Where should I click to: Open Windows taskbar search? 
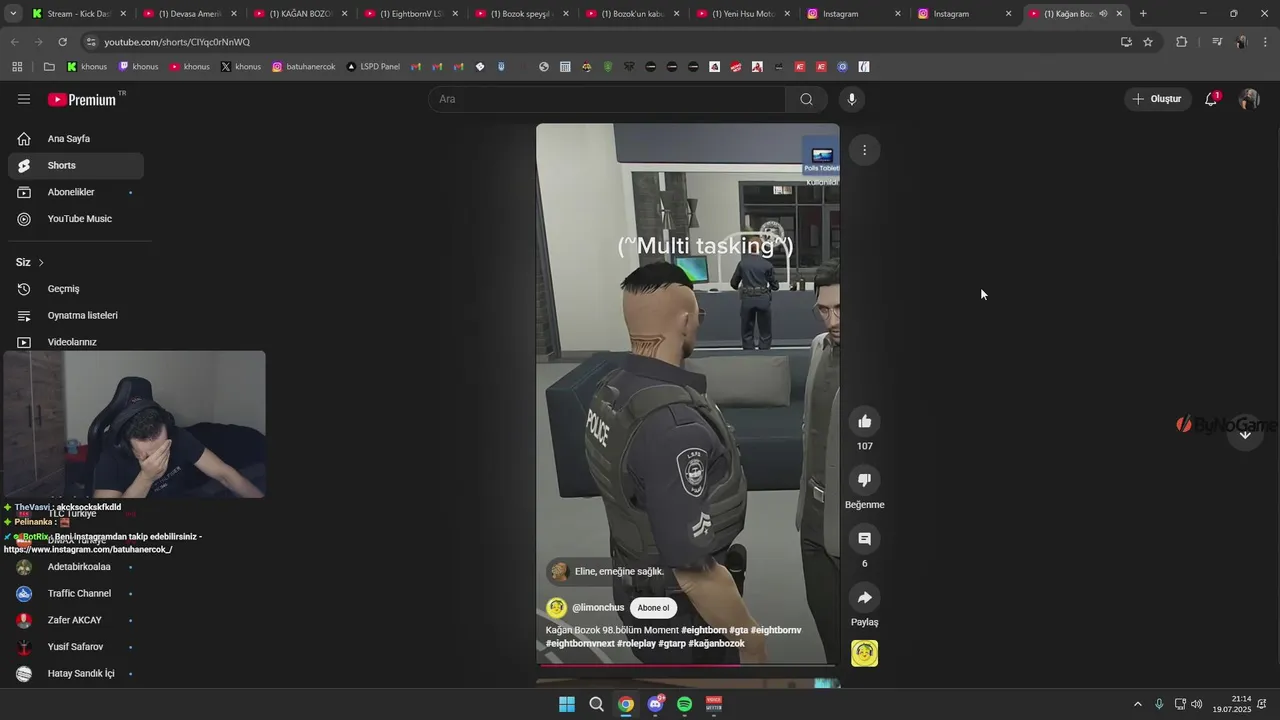click(x=596, y=704)
